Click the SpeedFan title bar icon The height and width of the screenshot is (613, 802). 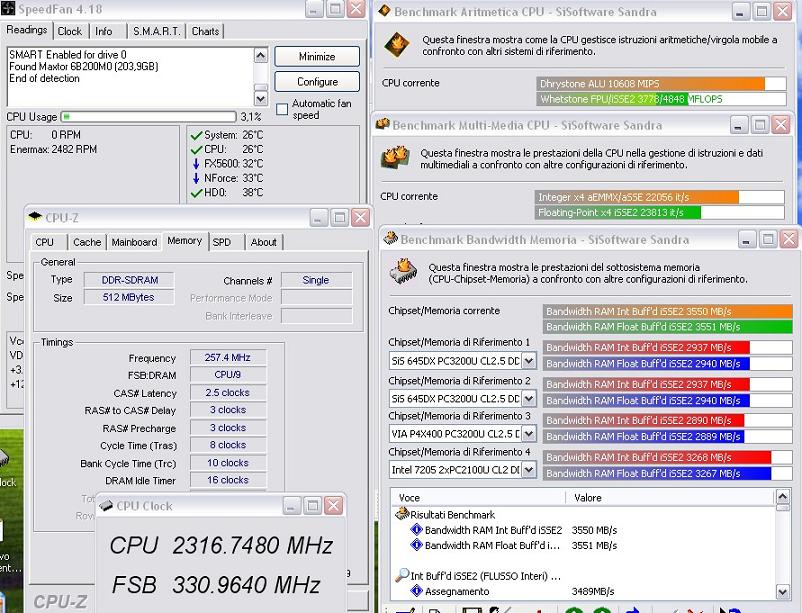coord(8,8)
